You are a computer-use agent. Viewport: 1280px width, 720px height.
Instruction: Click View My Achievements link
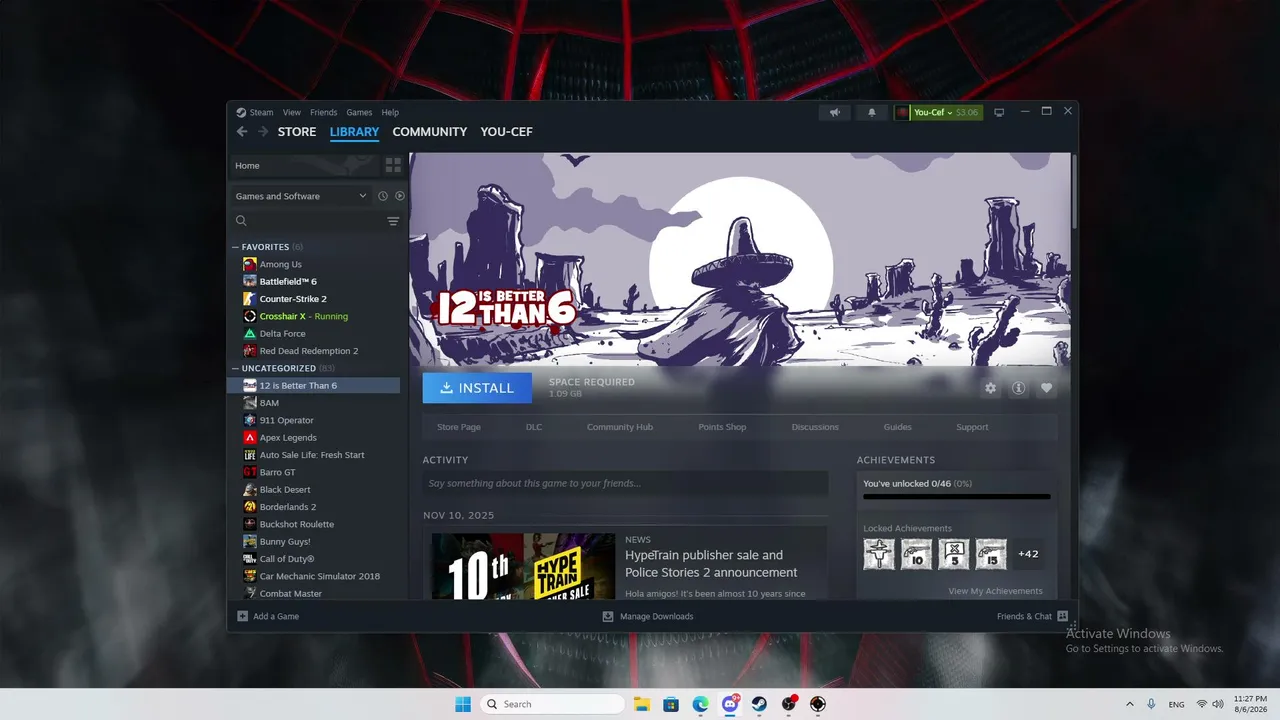(x=995, y=591)
